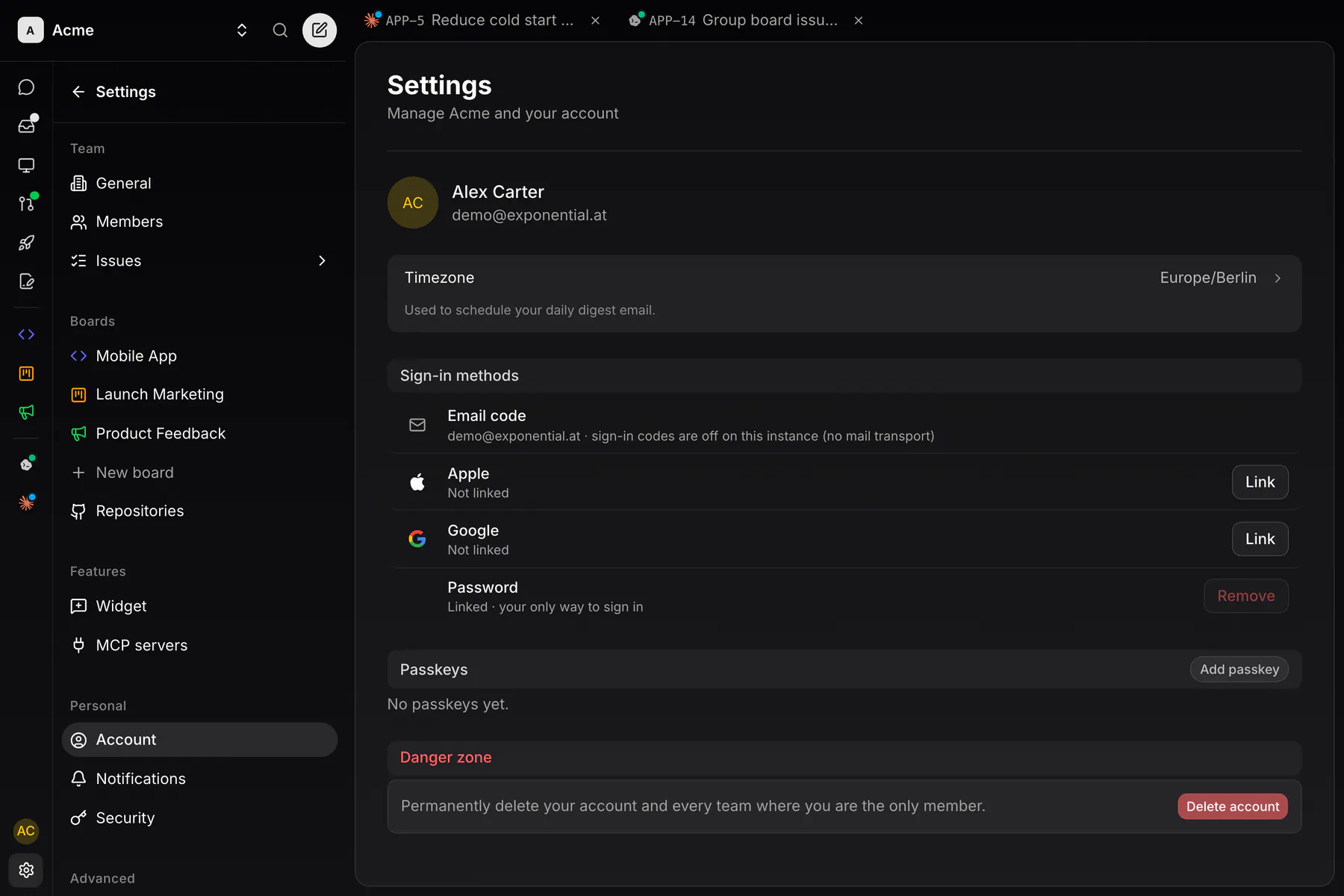The width and height of the screenshot is (1344, 896).
Task: Link the Google sign-in method
Action: click(x=1260, y=539)
